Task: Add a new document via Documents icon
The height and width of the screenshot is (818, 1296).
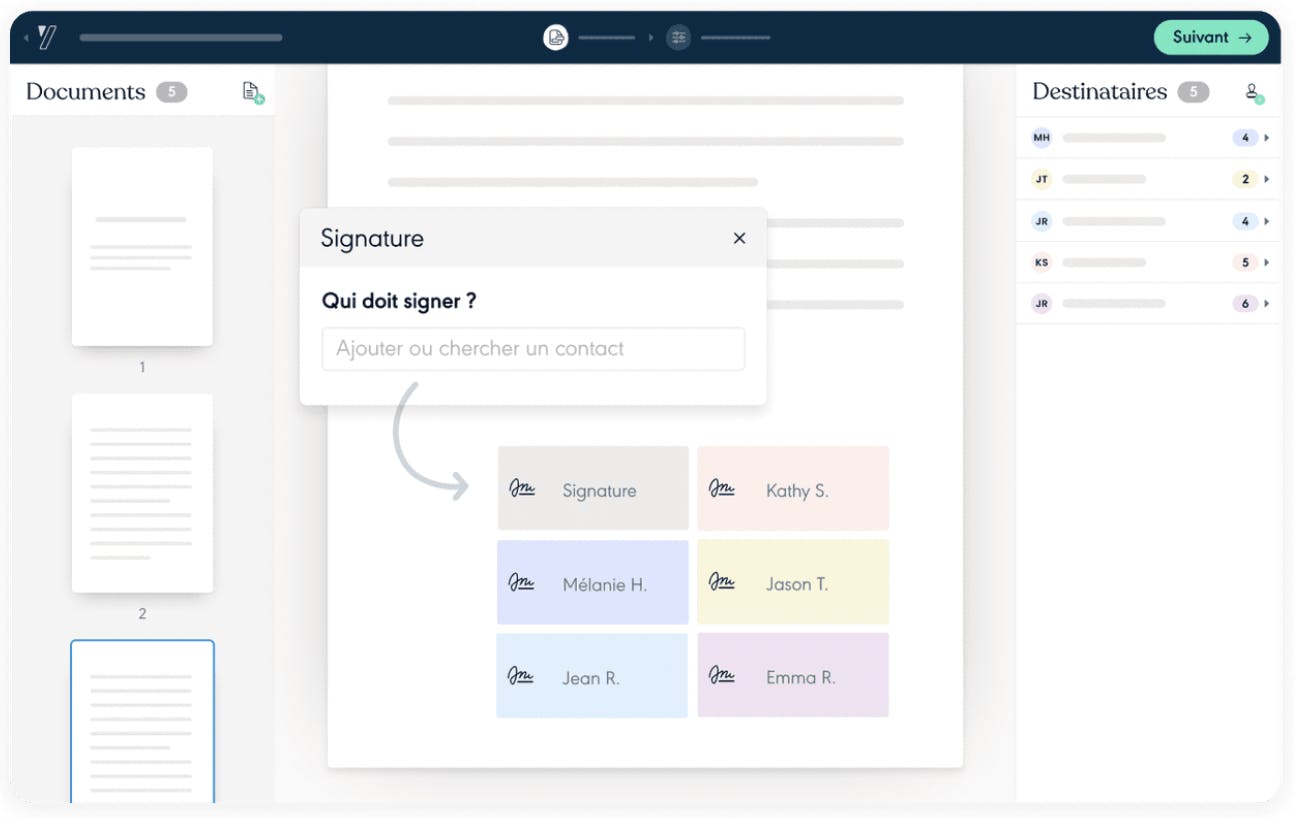Action: click(253, 92)
